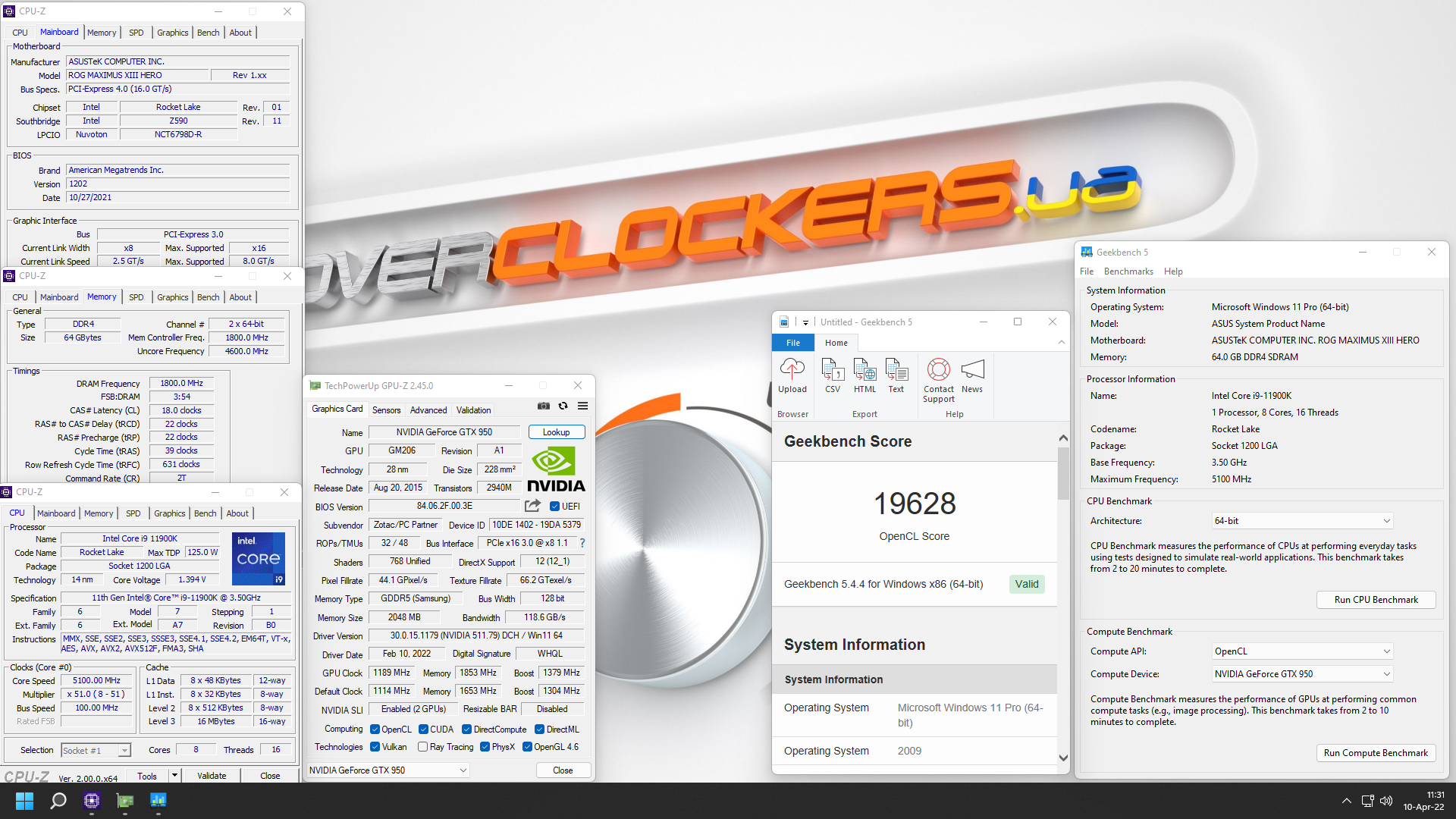Click the Intel Core i9 logo in CPU-Z
Viewport: 1456px width, 819px height.
(x=259, y=558)
